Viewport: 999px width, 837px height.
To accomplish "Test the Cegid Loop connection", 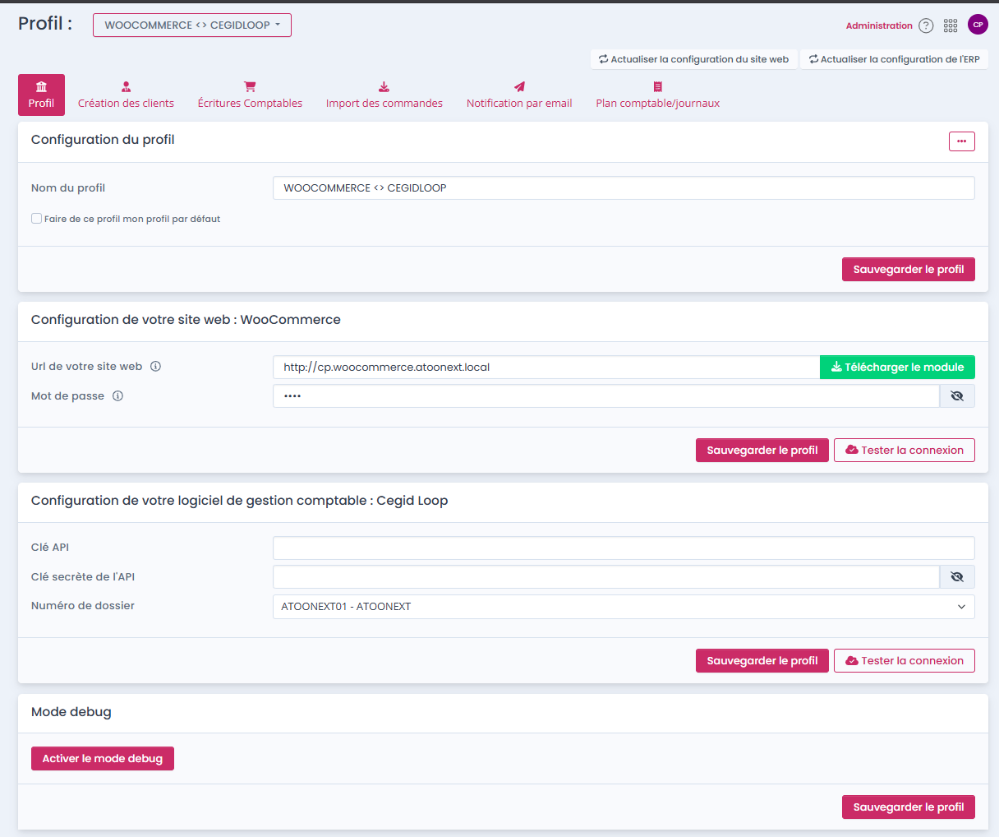I will (904, 661).
